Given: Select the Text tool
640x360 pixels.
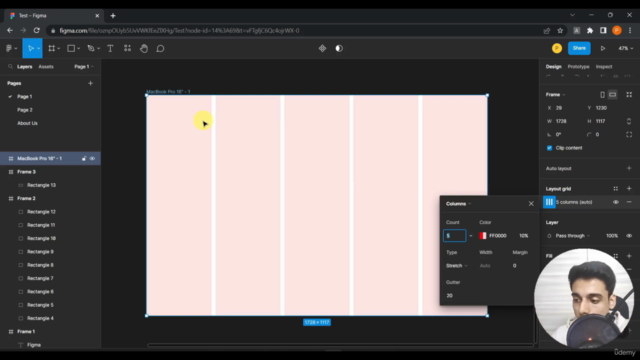Looking at the screenshot, I should point(110,48).
